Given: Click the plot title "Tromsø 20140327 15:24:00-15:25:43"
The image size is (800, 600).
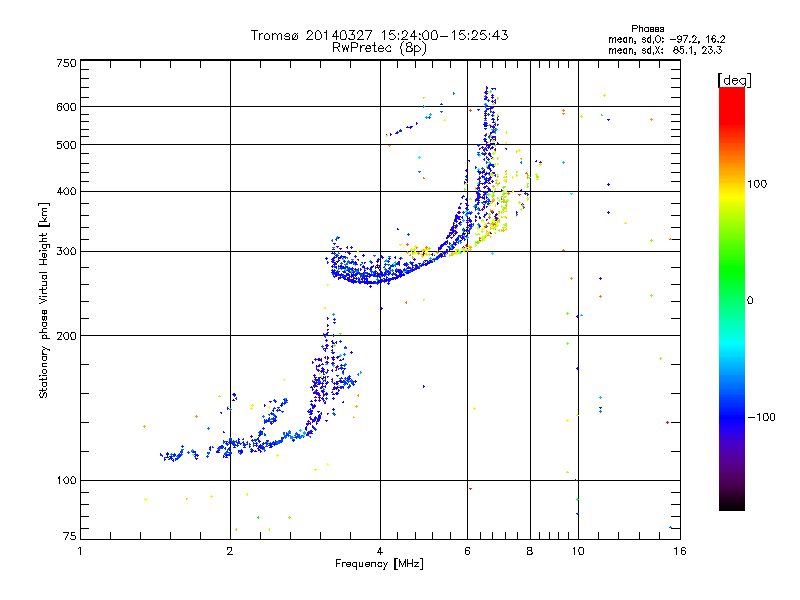Looking at the screenshot, I should [x=379, y=35].
